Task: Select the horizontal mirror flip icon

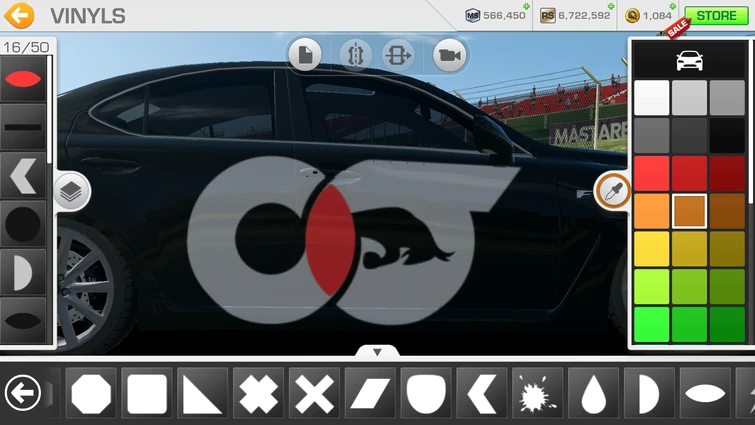Action: pyautogui.click(x=398, y=55)
